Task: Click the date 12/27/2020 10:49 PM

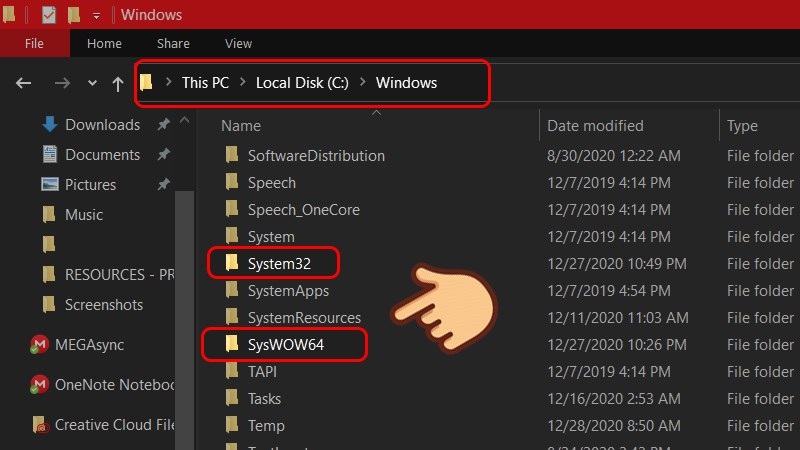Action: (617, 264)
